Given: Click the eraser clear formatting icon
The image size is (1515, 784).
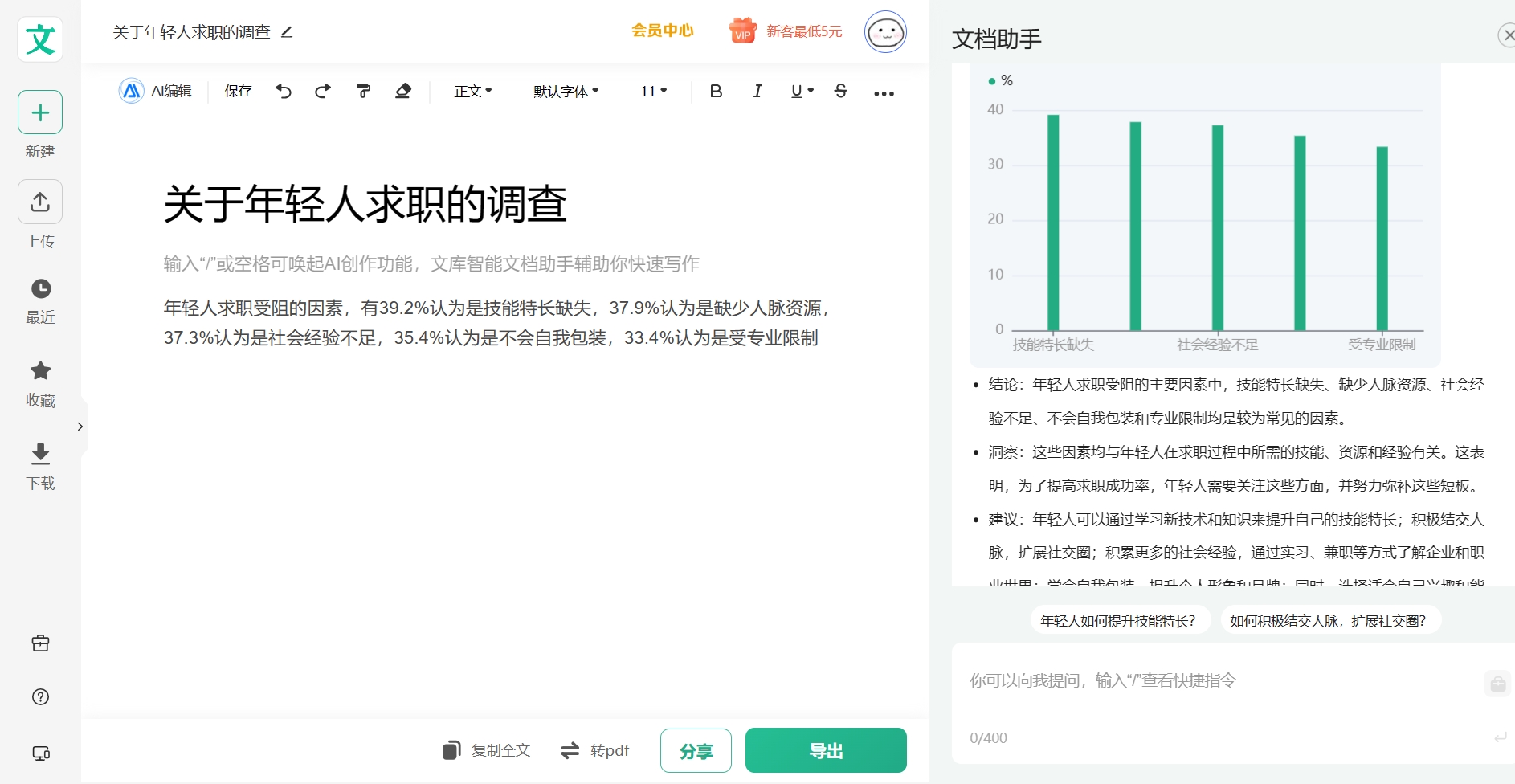Looking at the screenshot, I should click(403, 92).
